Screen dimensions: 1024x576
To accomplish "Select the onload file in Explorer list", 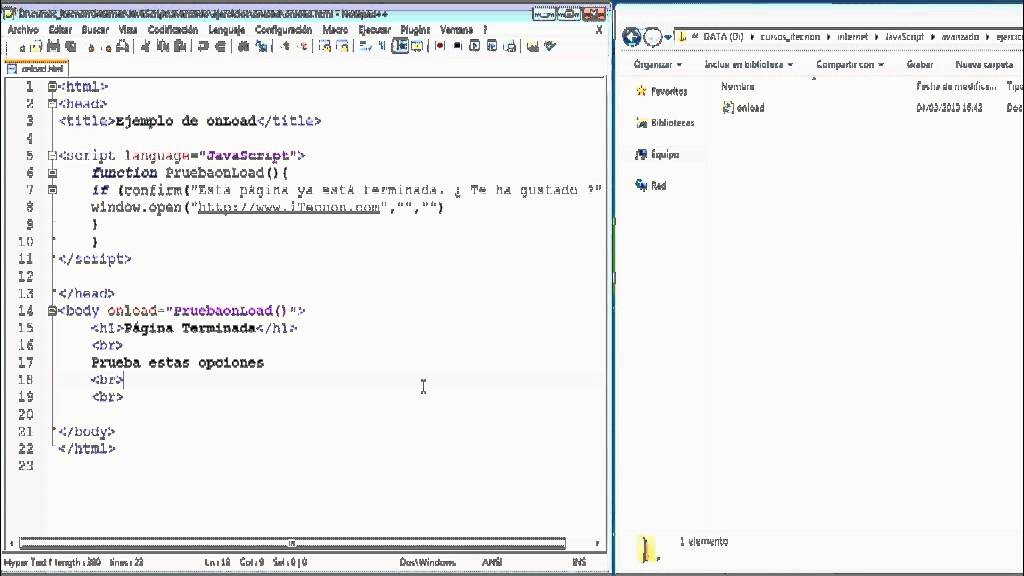I will tap(743, 108).
